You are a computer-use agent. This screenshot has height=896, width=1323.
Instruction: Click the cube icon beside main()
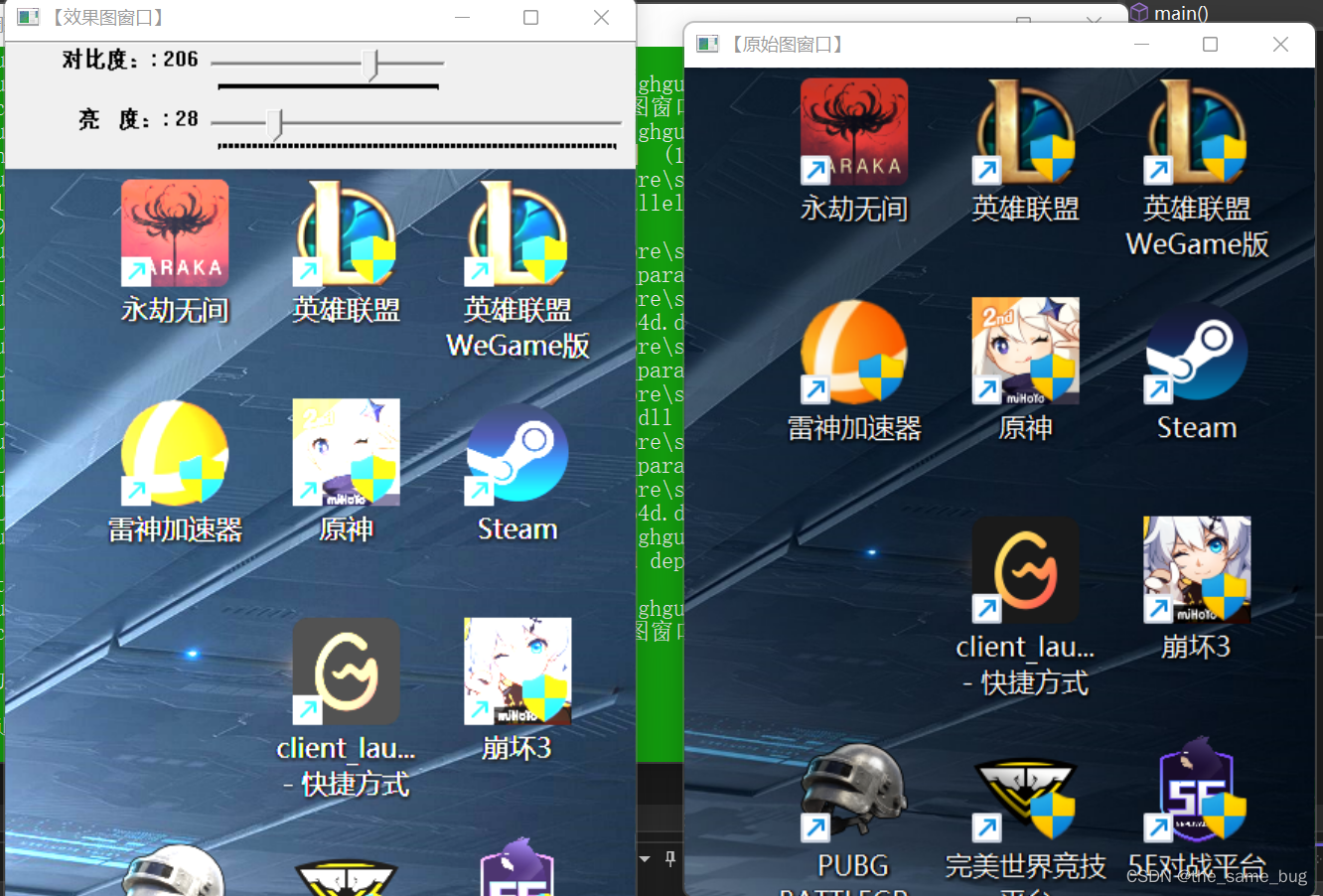1139,13
